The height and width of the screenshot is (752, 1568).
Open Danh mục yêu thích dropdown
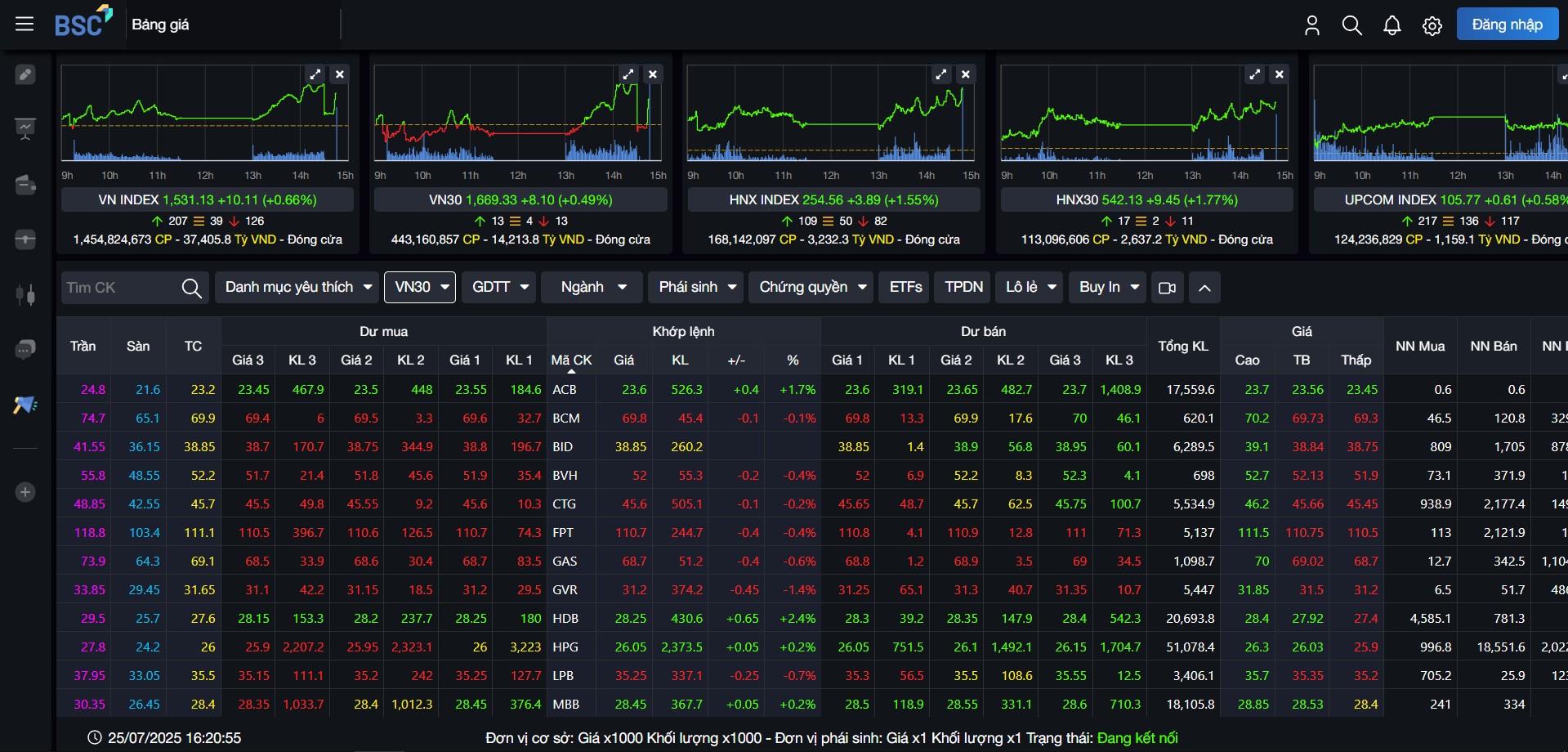pyautogui.click(x=297, y=288)
